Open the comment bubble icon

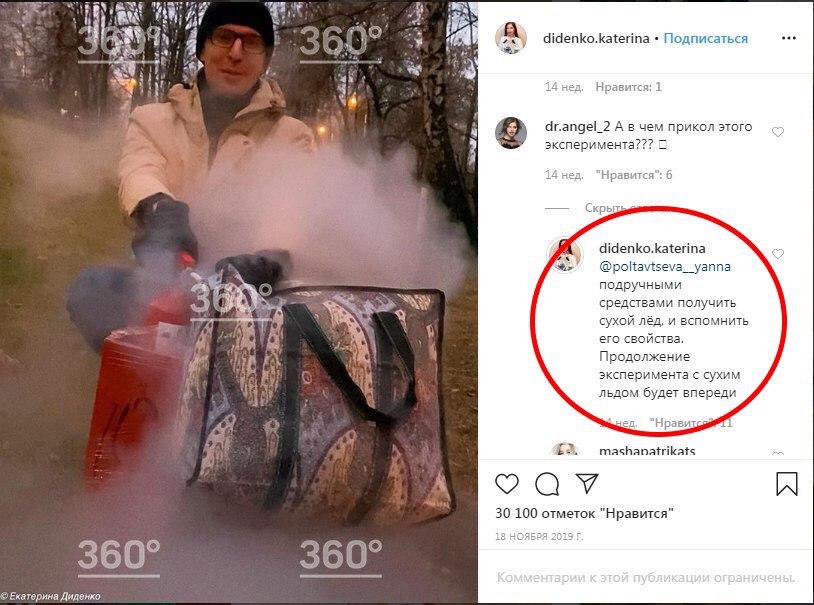547,484
